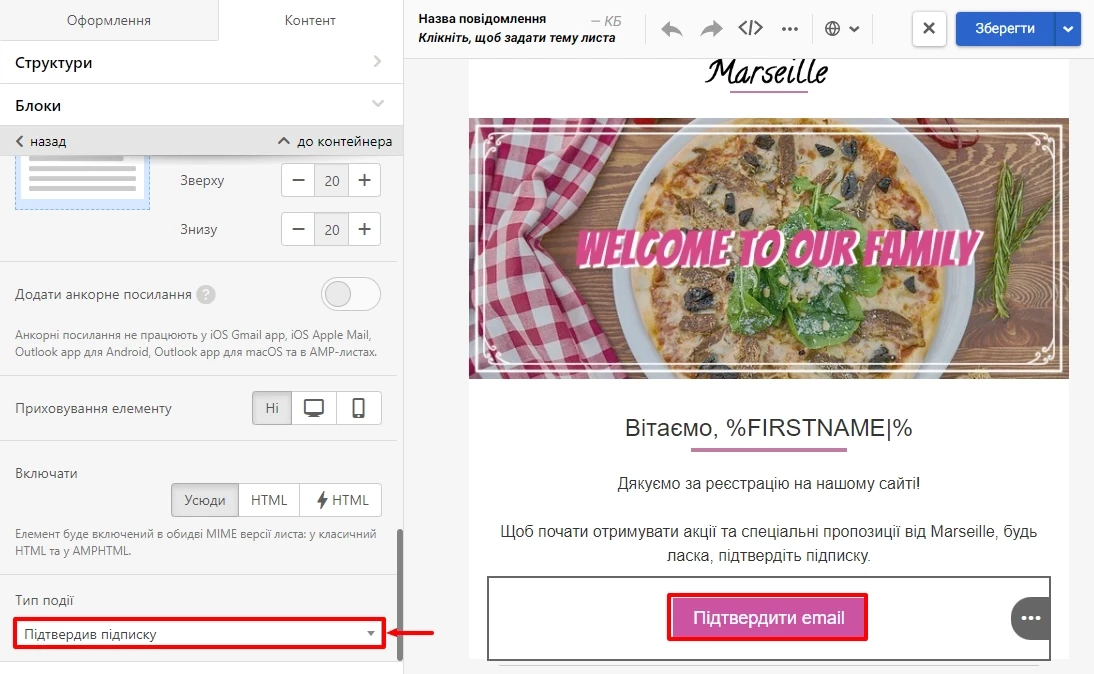
Task: Select the desktop hide-element icon
Action: click(x=314, y=408)
